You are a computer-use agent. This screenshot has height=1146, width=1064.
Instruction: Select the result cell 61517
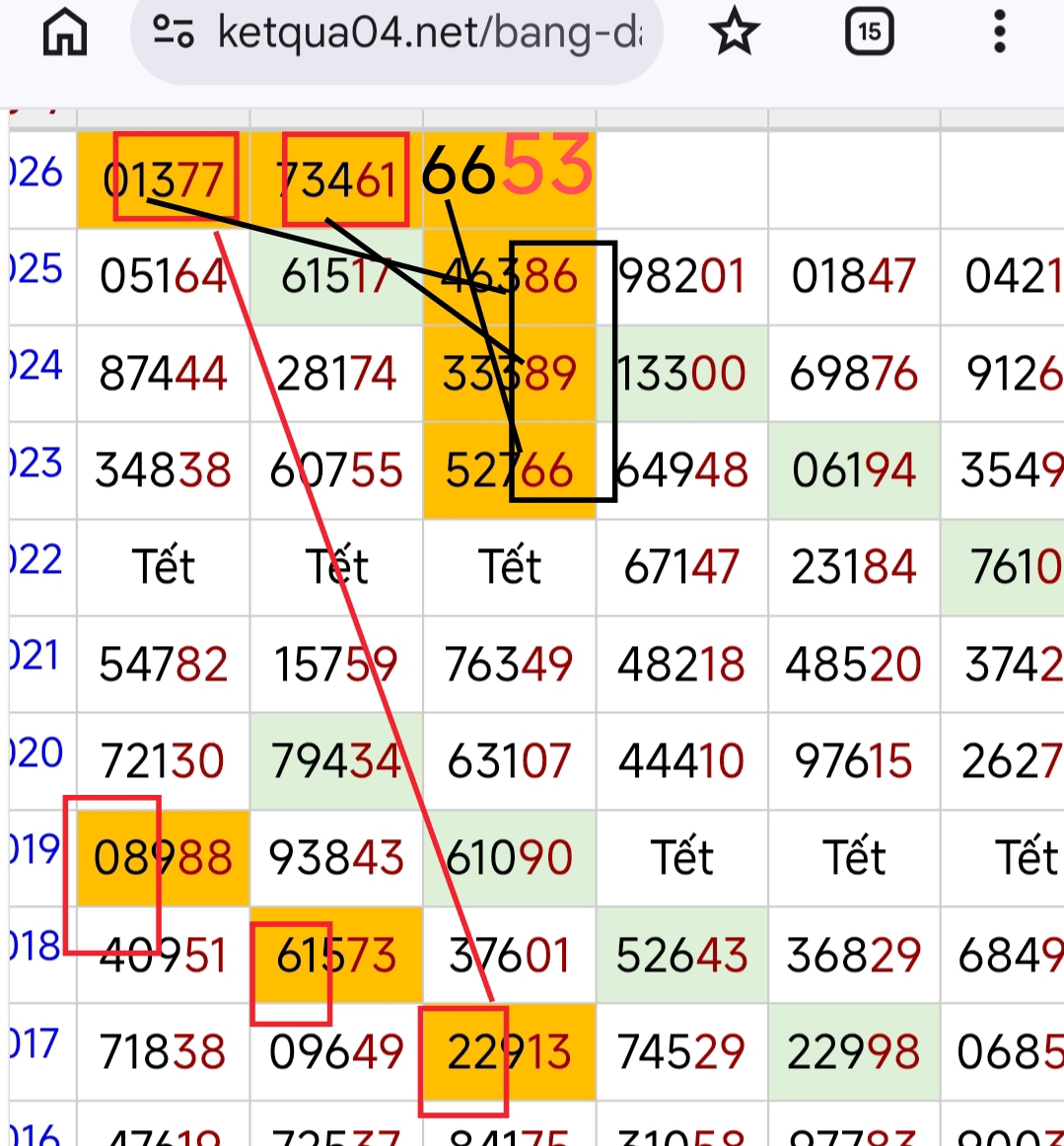tap(336, 276)
